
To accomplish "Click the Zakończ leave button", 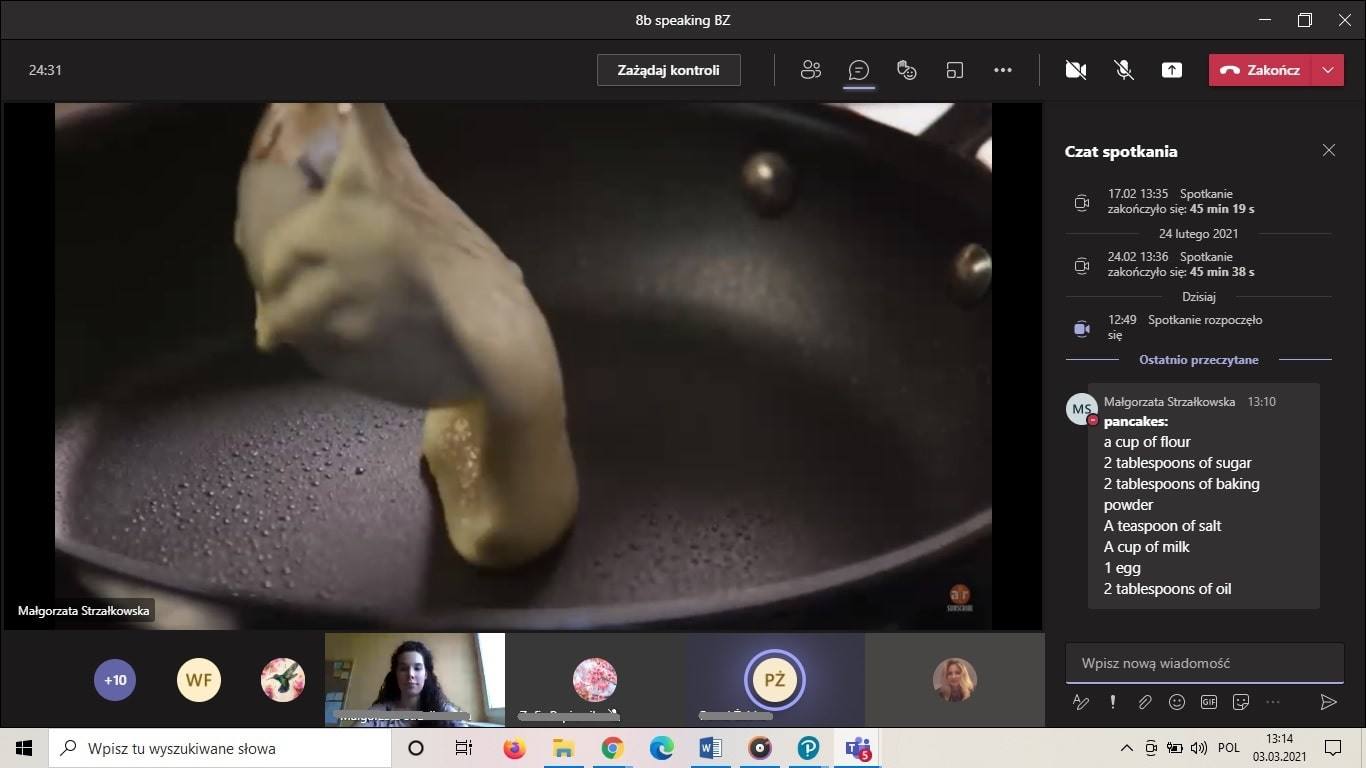I will (x=1260, y=70).
